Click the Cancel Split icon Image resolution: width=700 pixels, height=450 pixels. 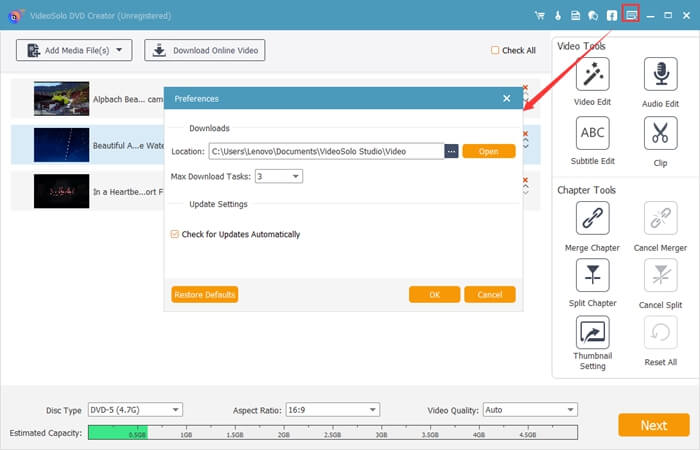point(660,275)
